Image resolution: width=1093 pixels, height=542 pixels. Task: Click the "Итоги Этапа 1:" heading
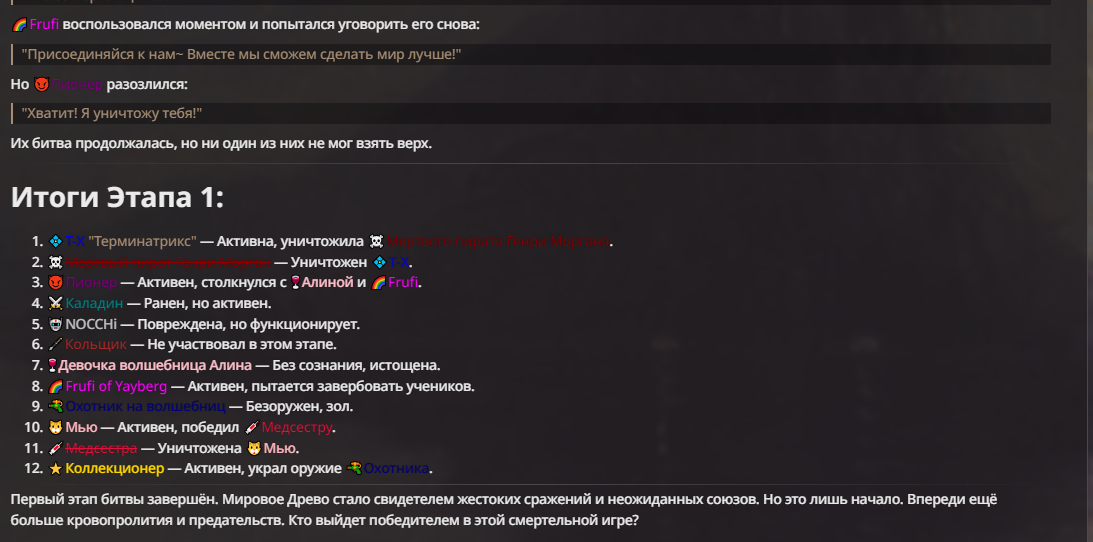(117, 197)
